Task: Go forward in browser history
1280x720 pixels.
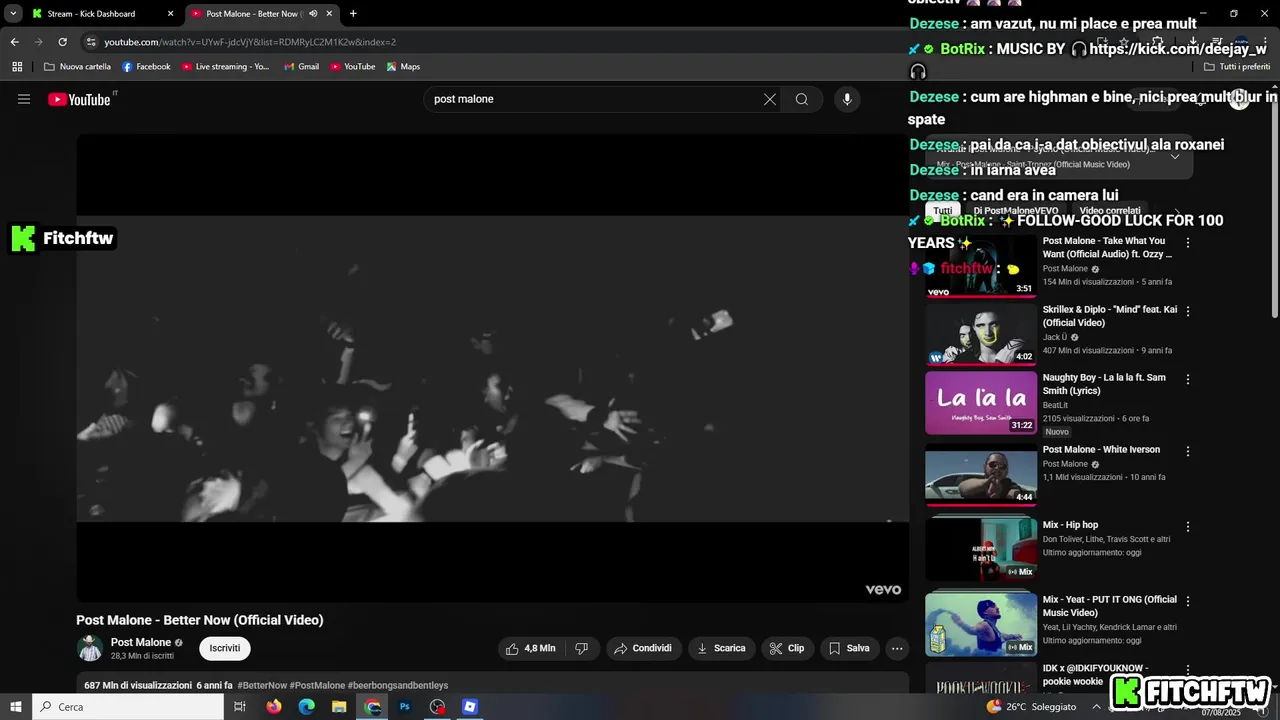Action: [x=38, y=42]
